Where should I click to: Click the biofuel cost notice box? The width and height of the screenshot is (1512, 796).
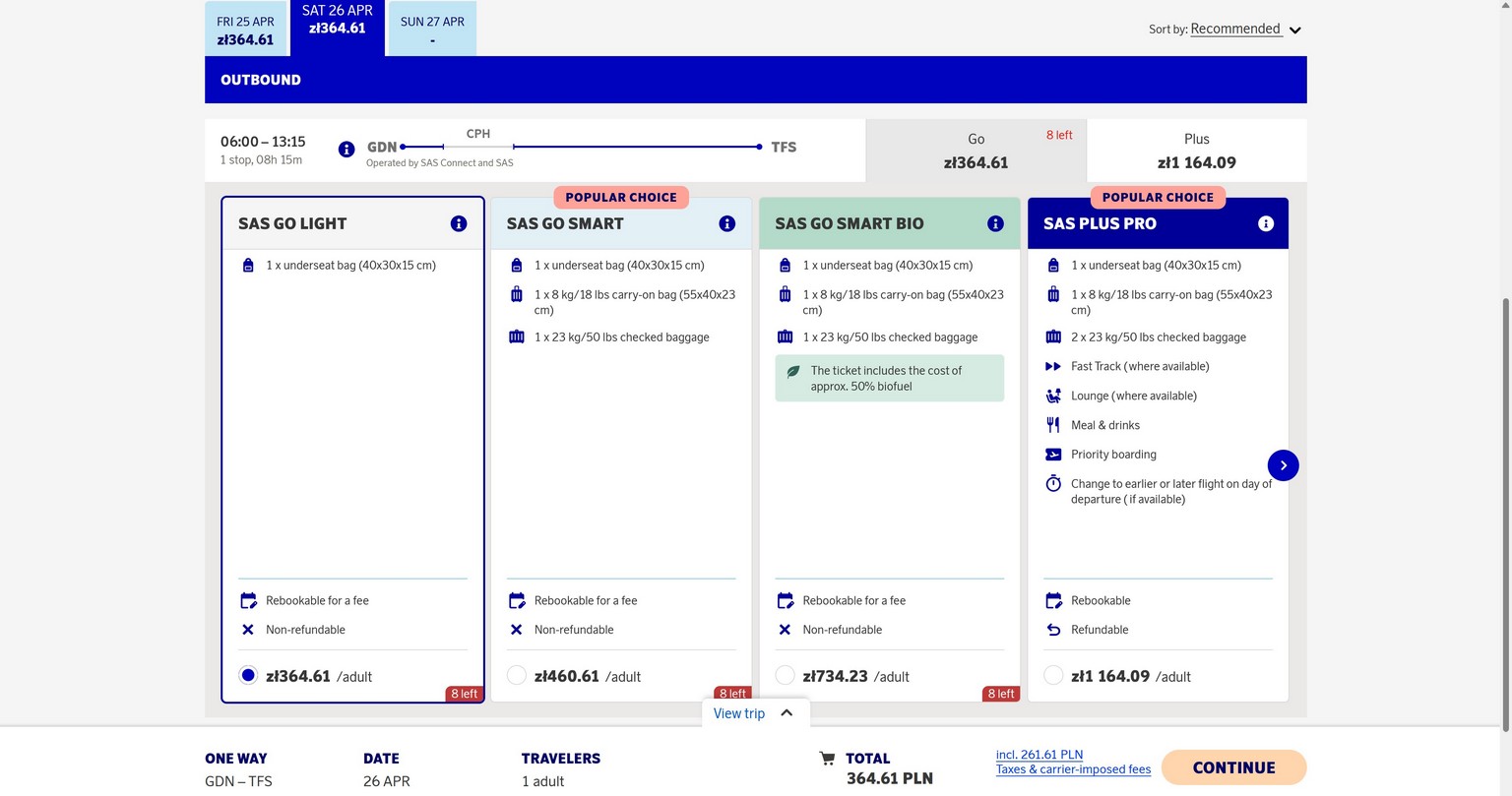(x=890, y=378)
